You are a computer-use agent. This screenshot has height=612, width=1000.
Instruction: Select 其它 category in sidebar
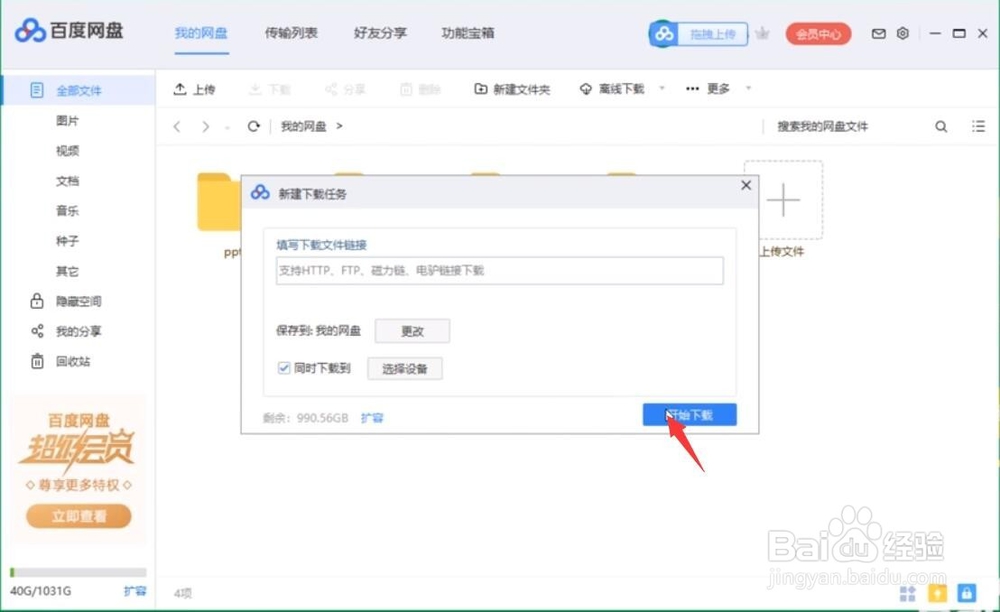click(x=67, y=271)
